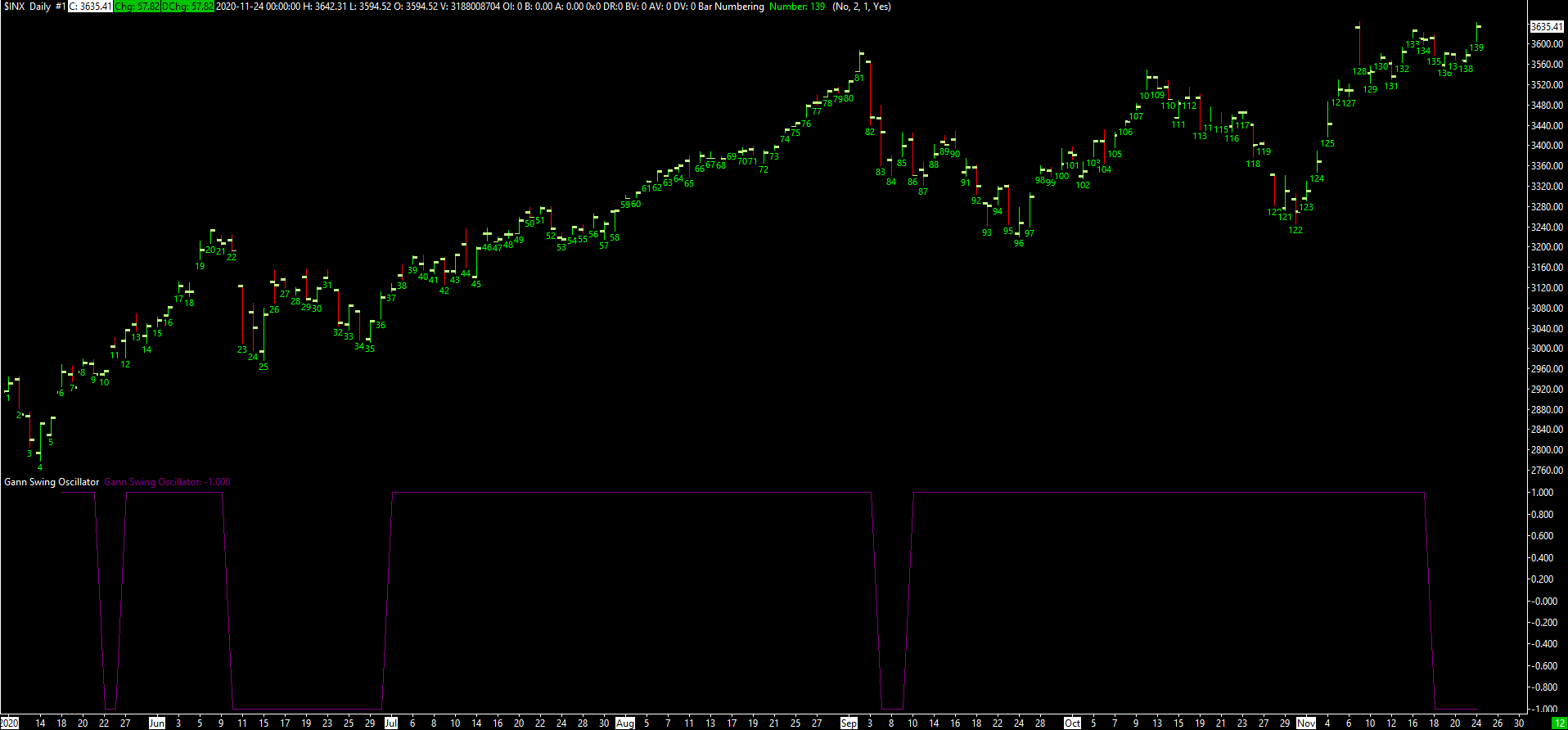The height and width of the screenshot is (730, 1568).
Task: Select the Gann Swing Oscillator region title
Action: click(x=52, y=482)
